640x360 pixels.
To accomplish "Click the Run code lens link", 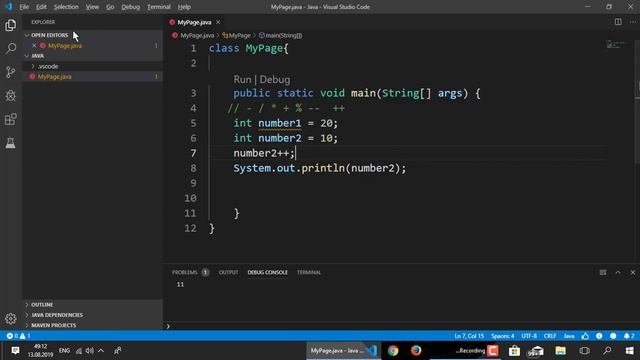I will [x=242, y=79].
